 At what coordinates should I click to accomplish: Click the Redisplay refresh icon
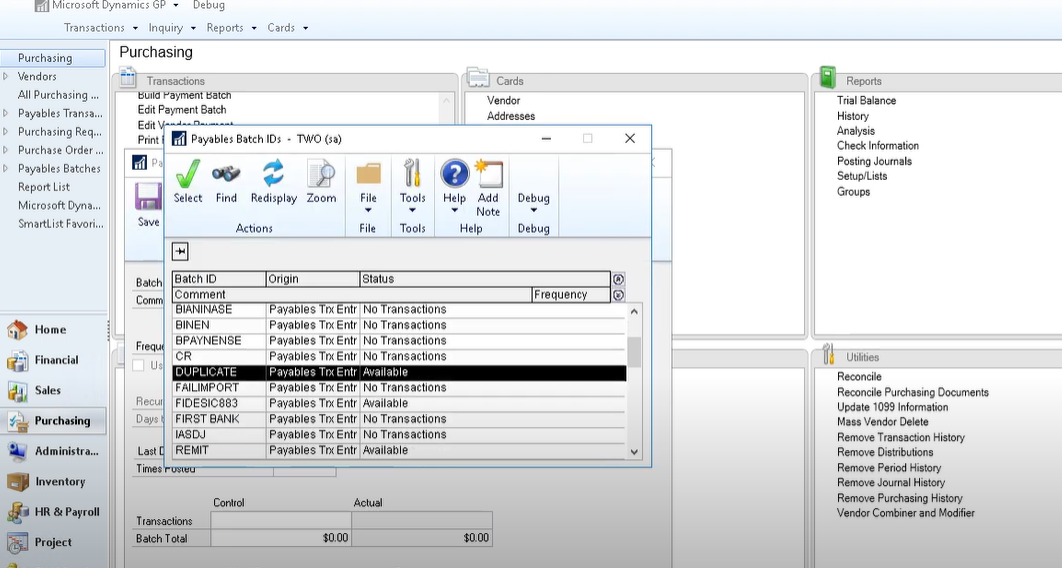(273, 174)
